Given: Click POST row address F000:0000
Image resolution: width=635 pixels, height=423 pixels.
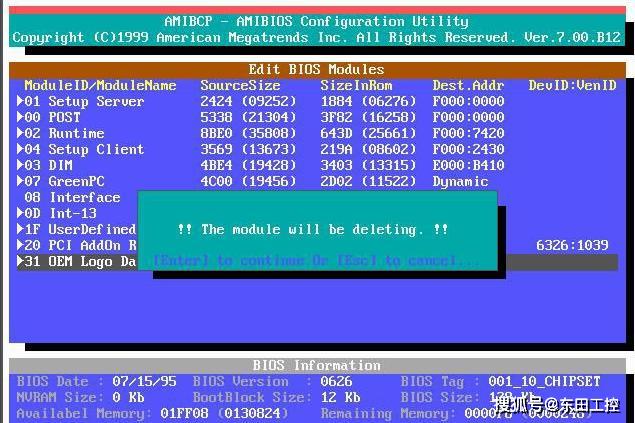Looking at the screenshot, I should pyautogui.click(x=469, y=117).
